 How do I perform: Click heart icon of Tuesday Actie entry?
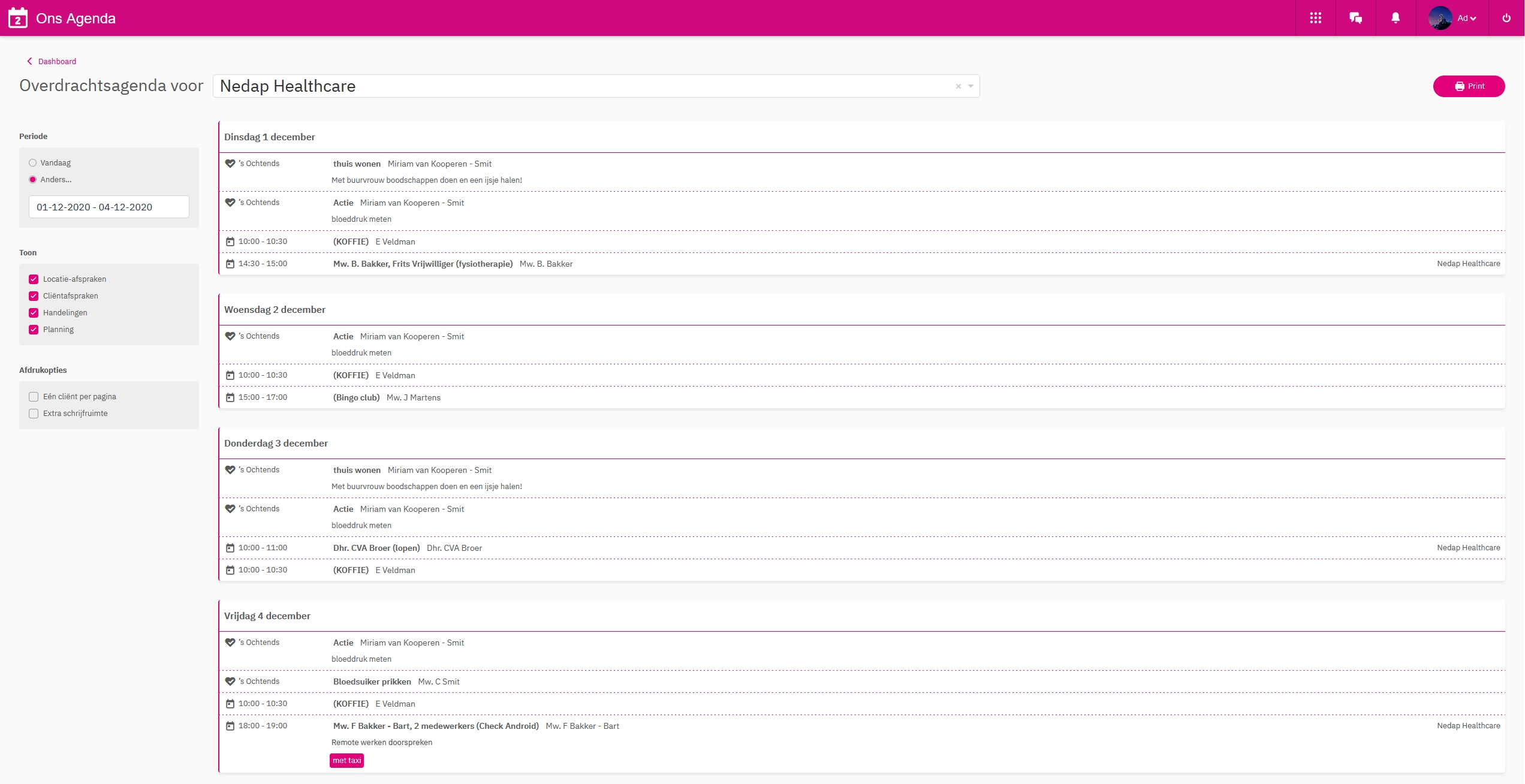(x=230, y=203)
